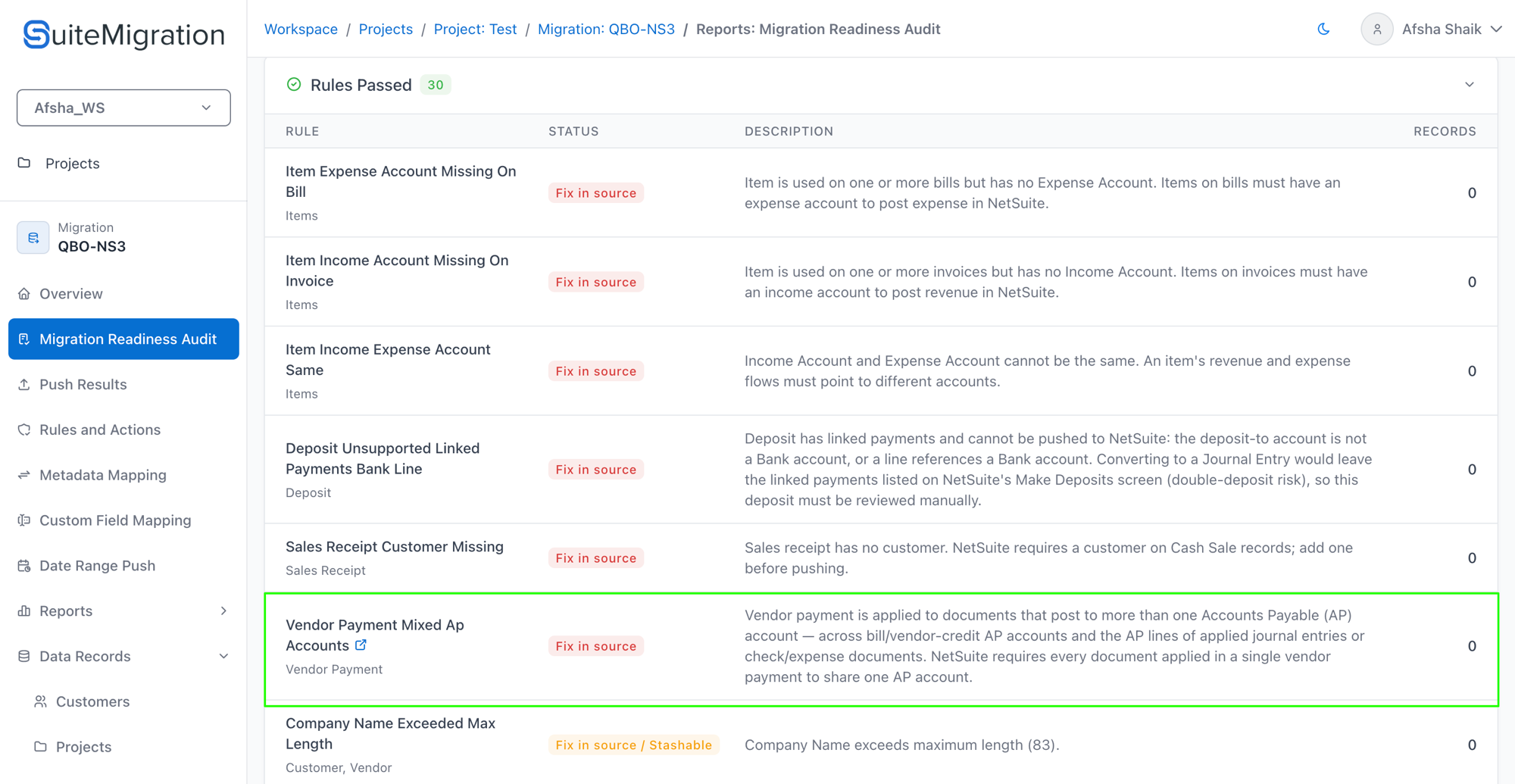Go to Project: Test breadcrumb
The width and height of the screenshot is (1515, 784).
475,29
